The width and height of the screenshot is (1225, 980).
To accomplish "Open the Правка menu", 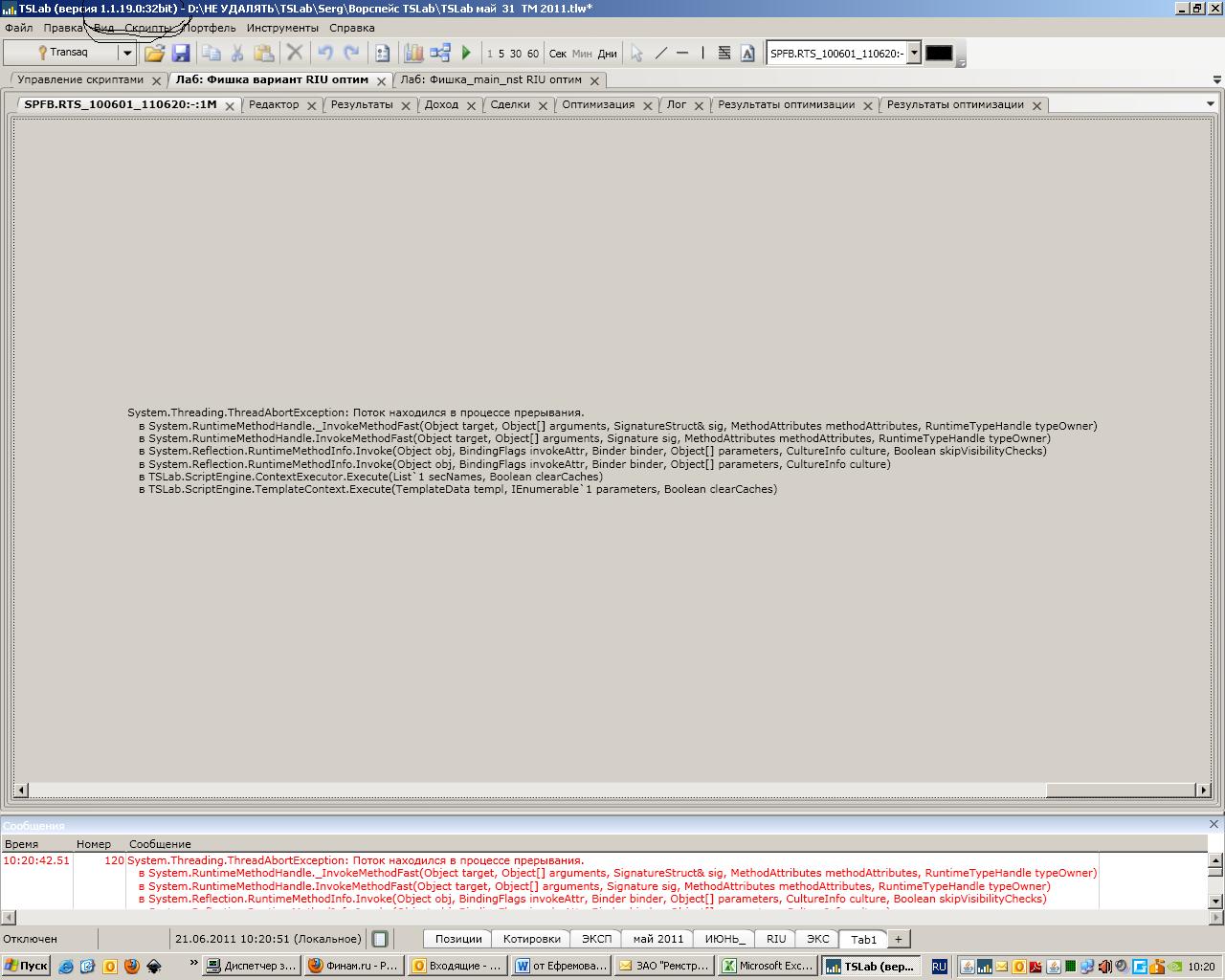I will tap(63, 28).
